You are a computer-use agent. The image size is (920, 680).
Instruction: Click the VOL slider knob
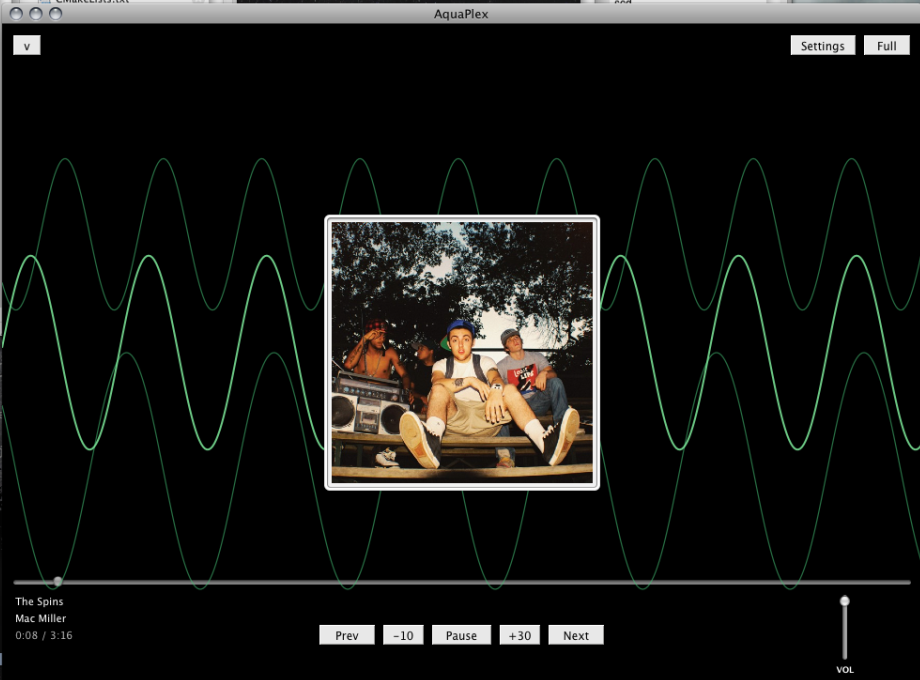(x=844, y=601)
